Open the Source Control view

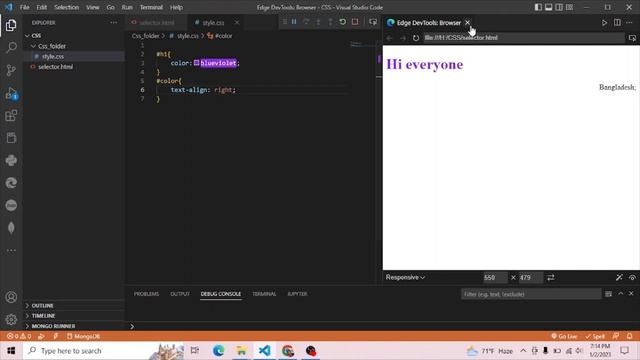tap(11, 70)
